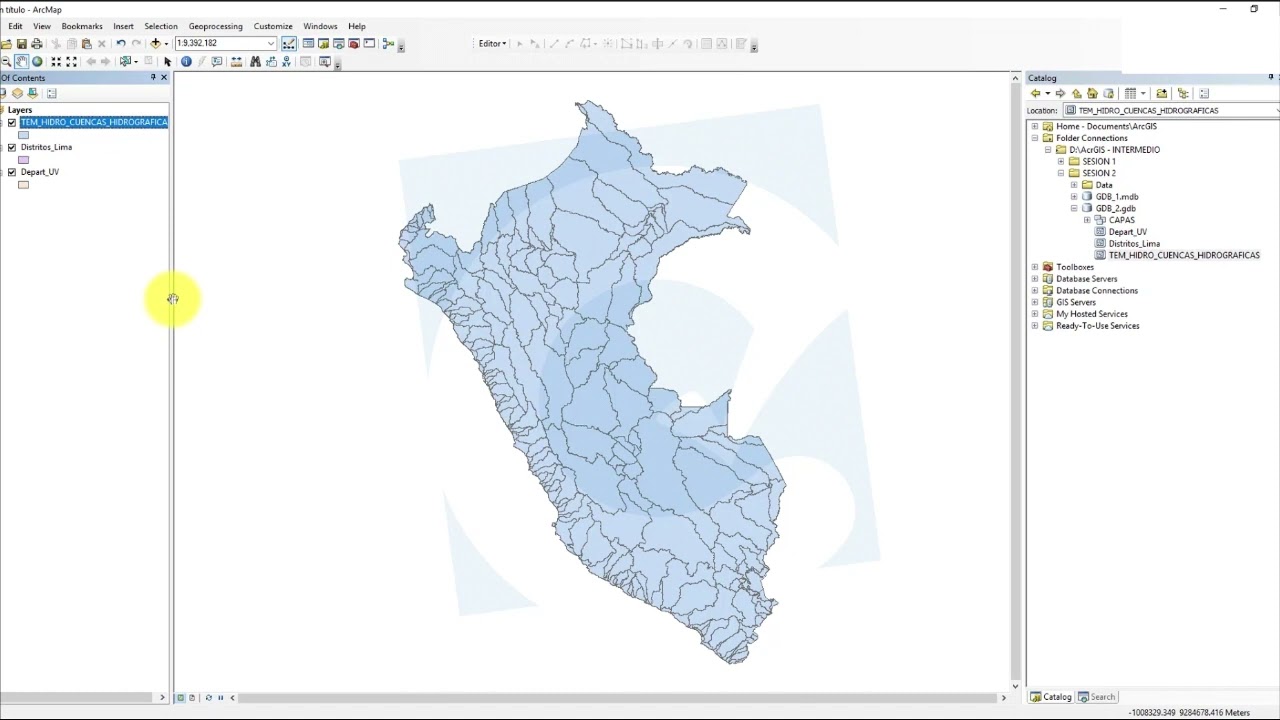Open the Table Of Contents window icon

(x=308, y=44)
